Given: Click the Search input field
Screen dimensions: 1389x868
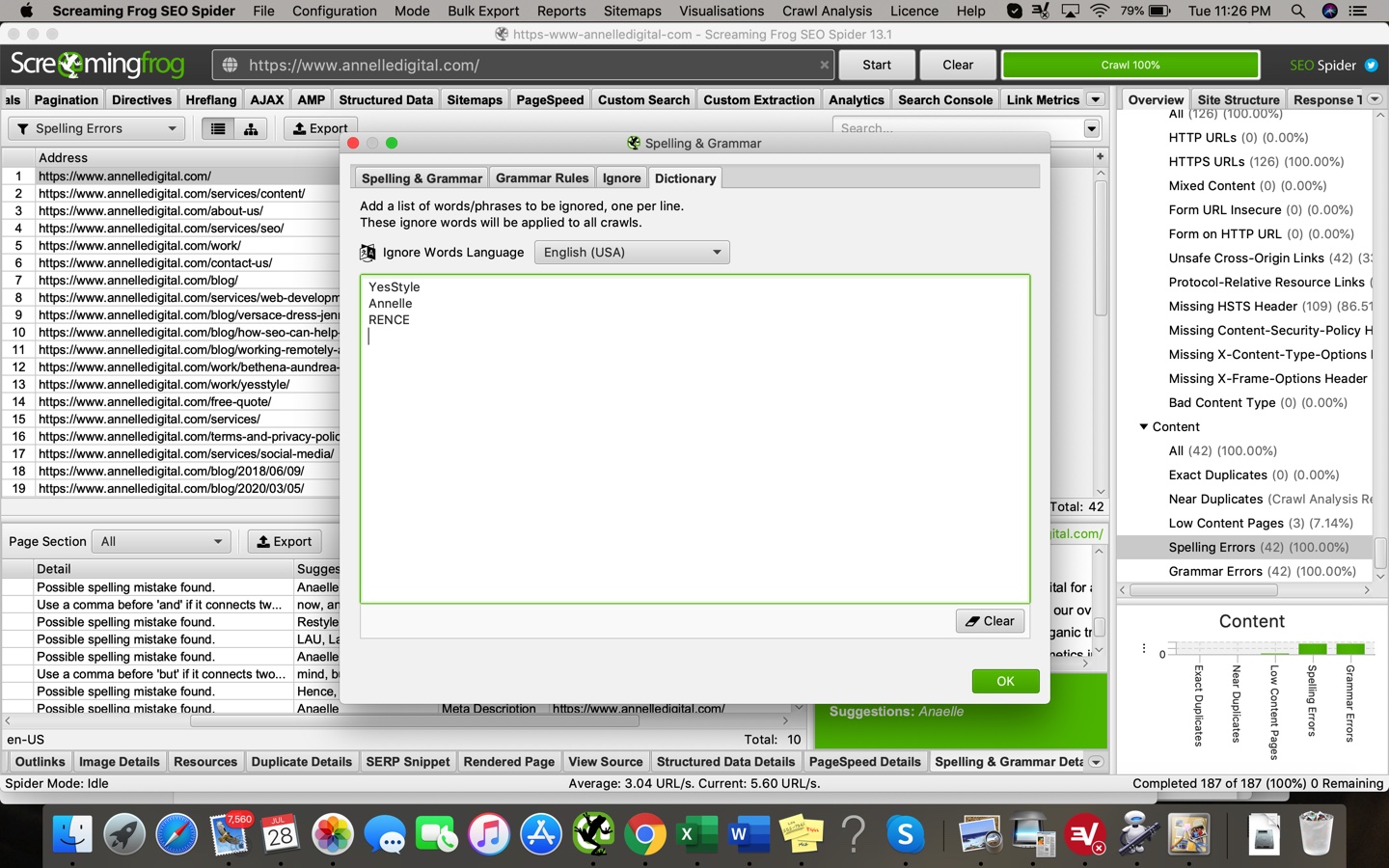Looking at the screenshot, I should pos(958,128).
